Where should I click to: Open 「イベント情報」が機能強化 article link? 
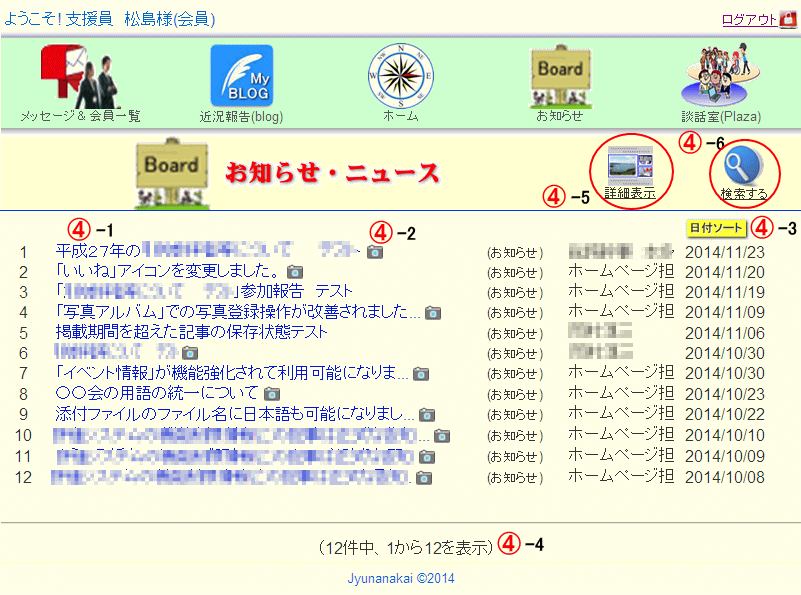(x=231, y=374)
